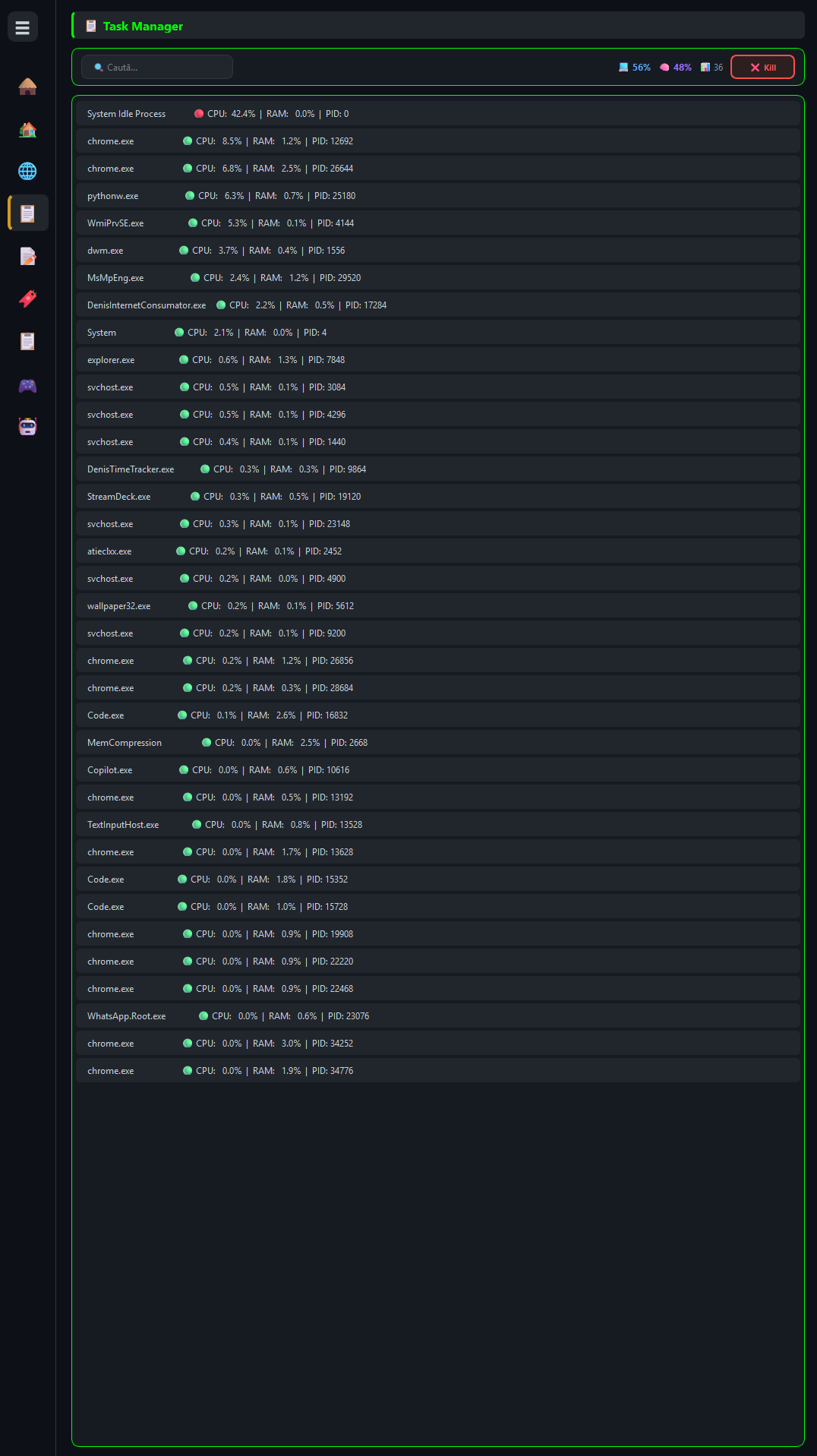The width and height of the screenshot is (817, 1456).
Task: Click the red status dot for System Idle Process
Action: pos(199,114)
